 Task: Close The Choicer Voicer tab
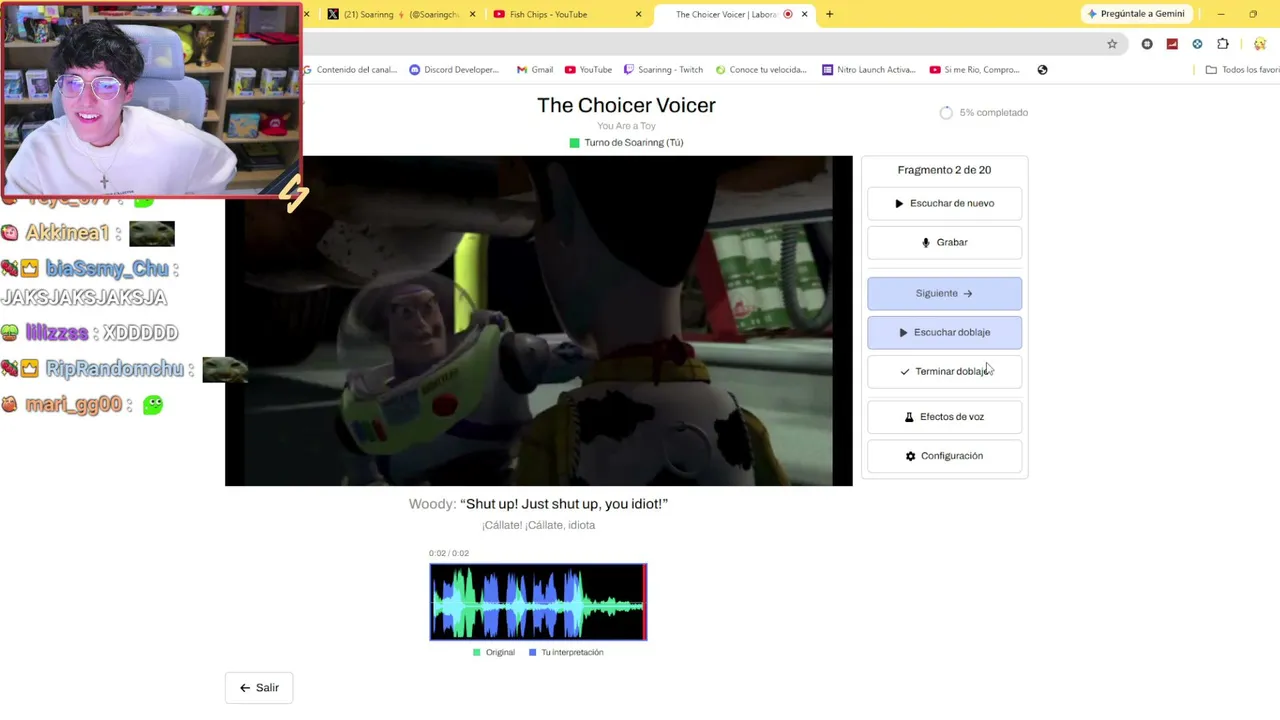[x=804, y=14]
